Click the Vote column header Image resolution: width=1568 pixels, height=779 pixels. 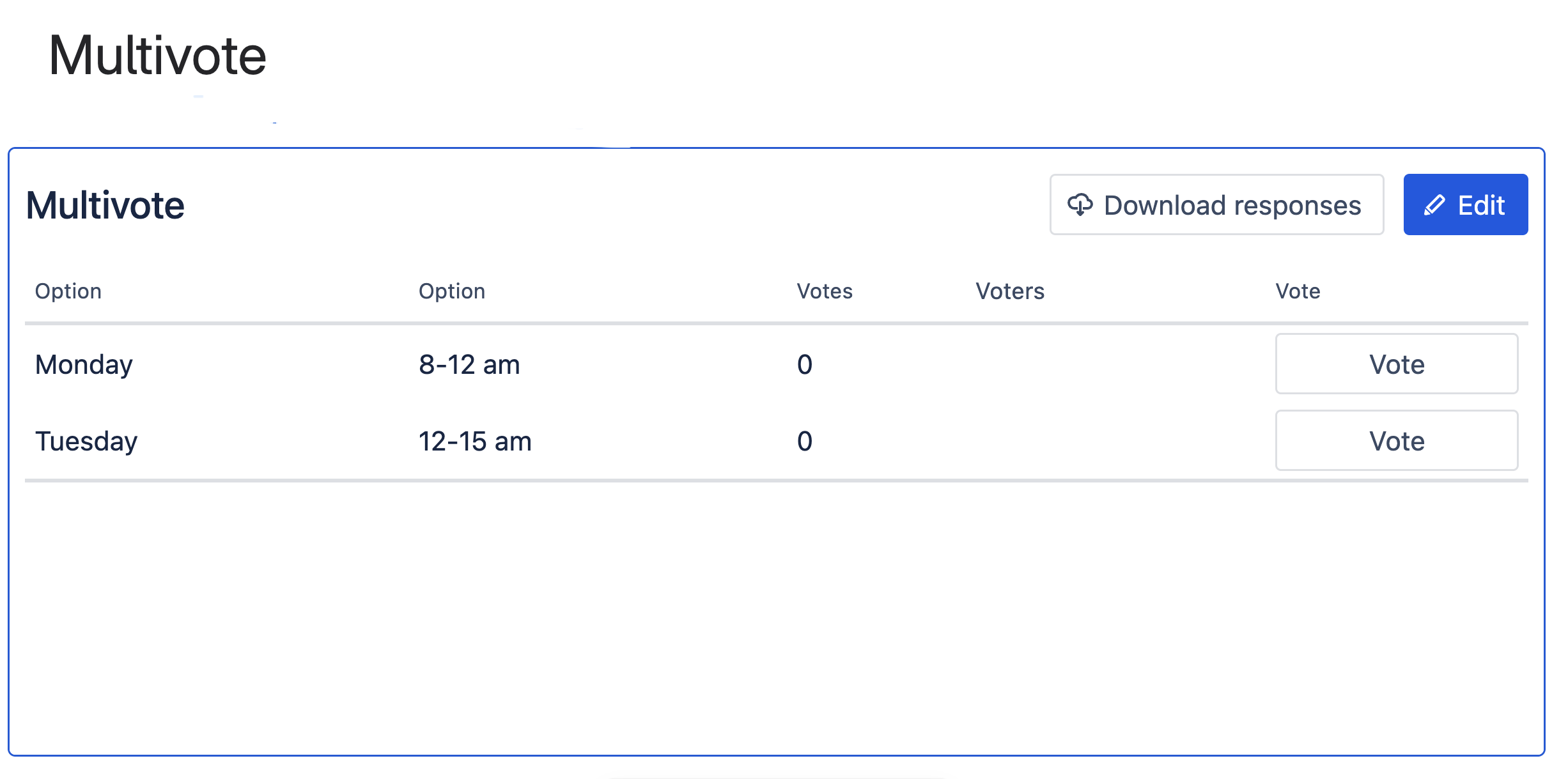click(1298, 291)
